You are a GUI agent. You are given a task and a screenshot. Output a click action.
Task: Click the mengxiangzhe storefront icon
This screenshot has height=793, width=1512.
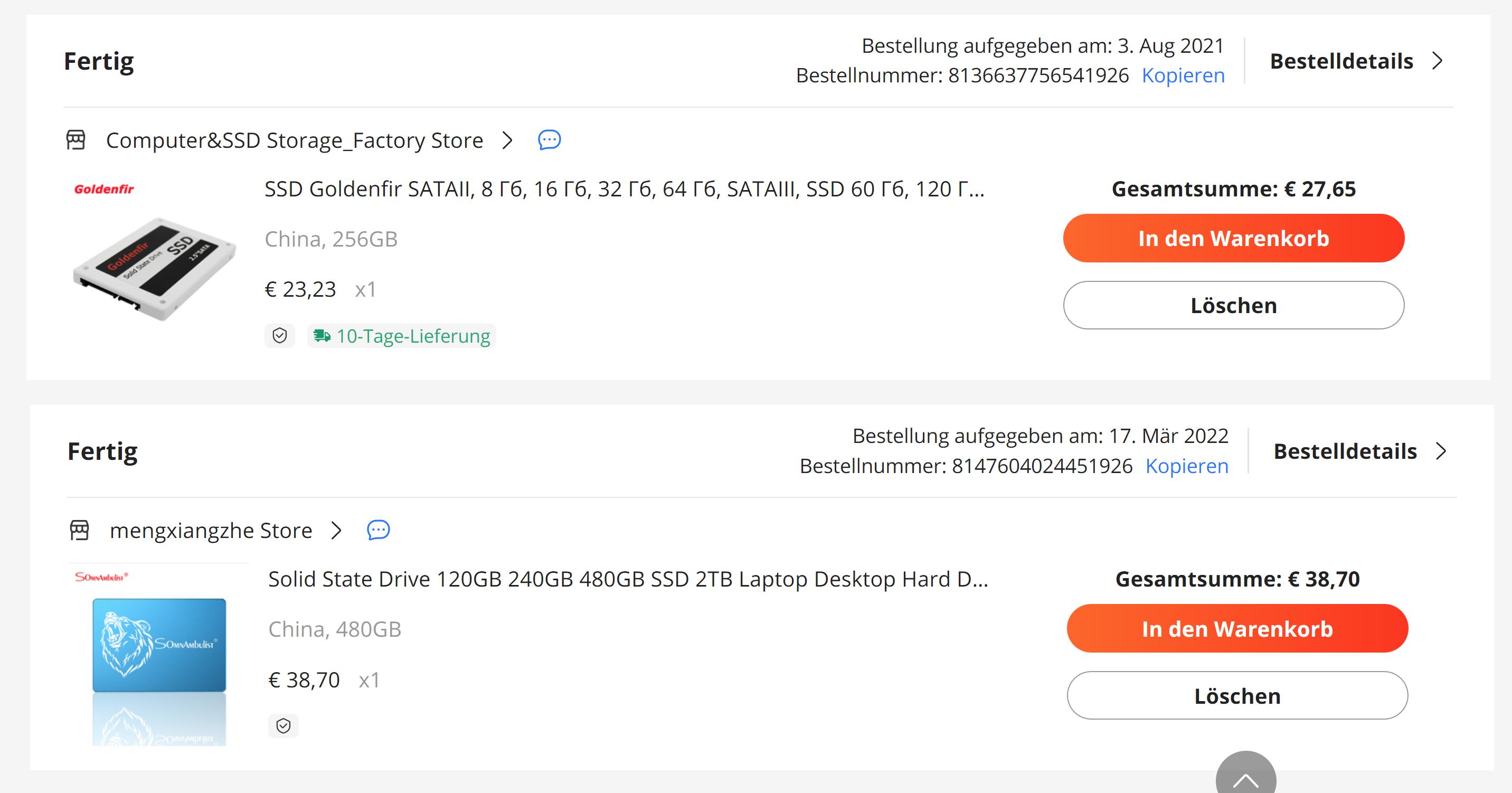tap(79, 530)
